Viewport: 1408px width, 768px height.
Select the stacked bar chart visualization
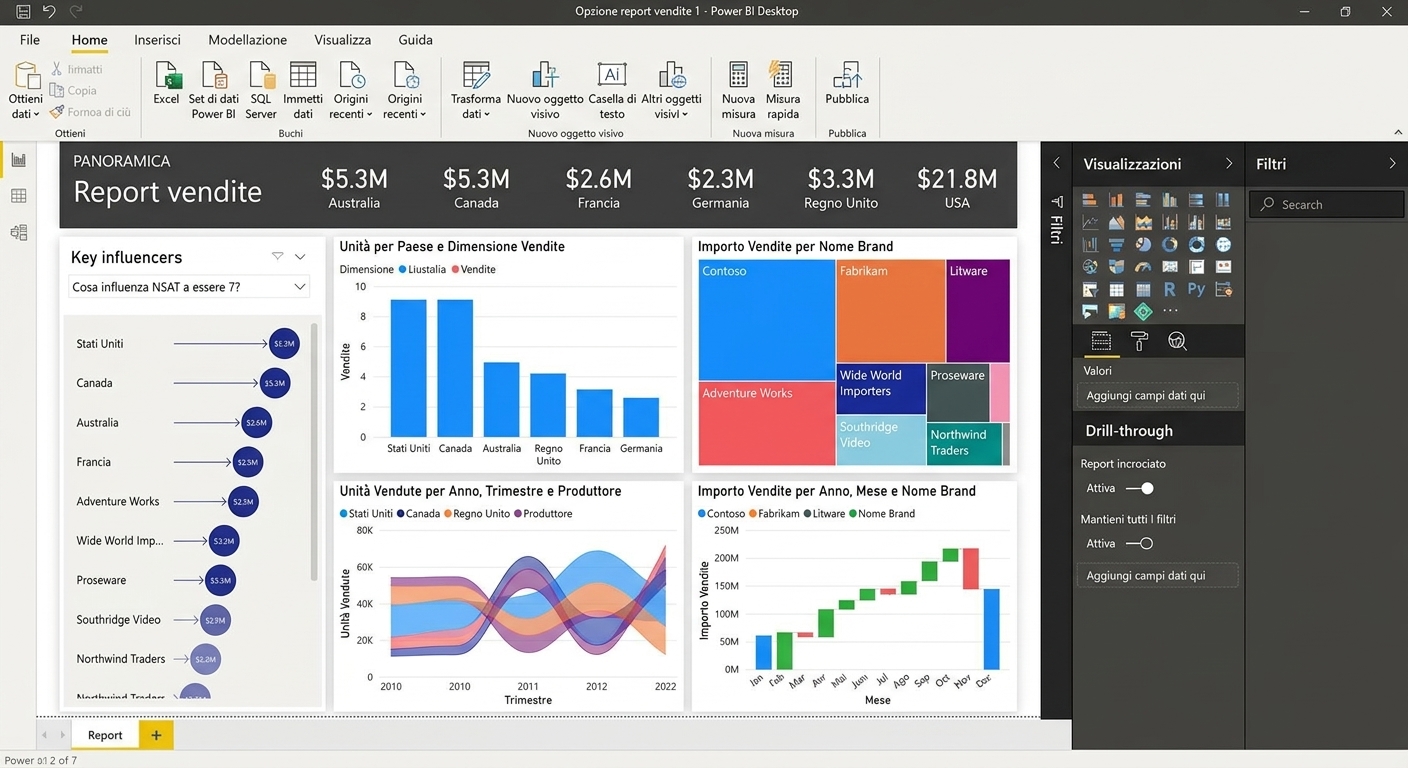tap(1090, 200)
